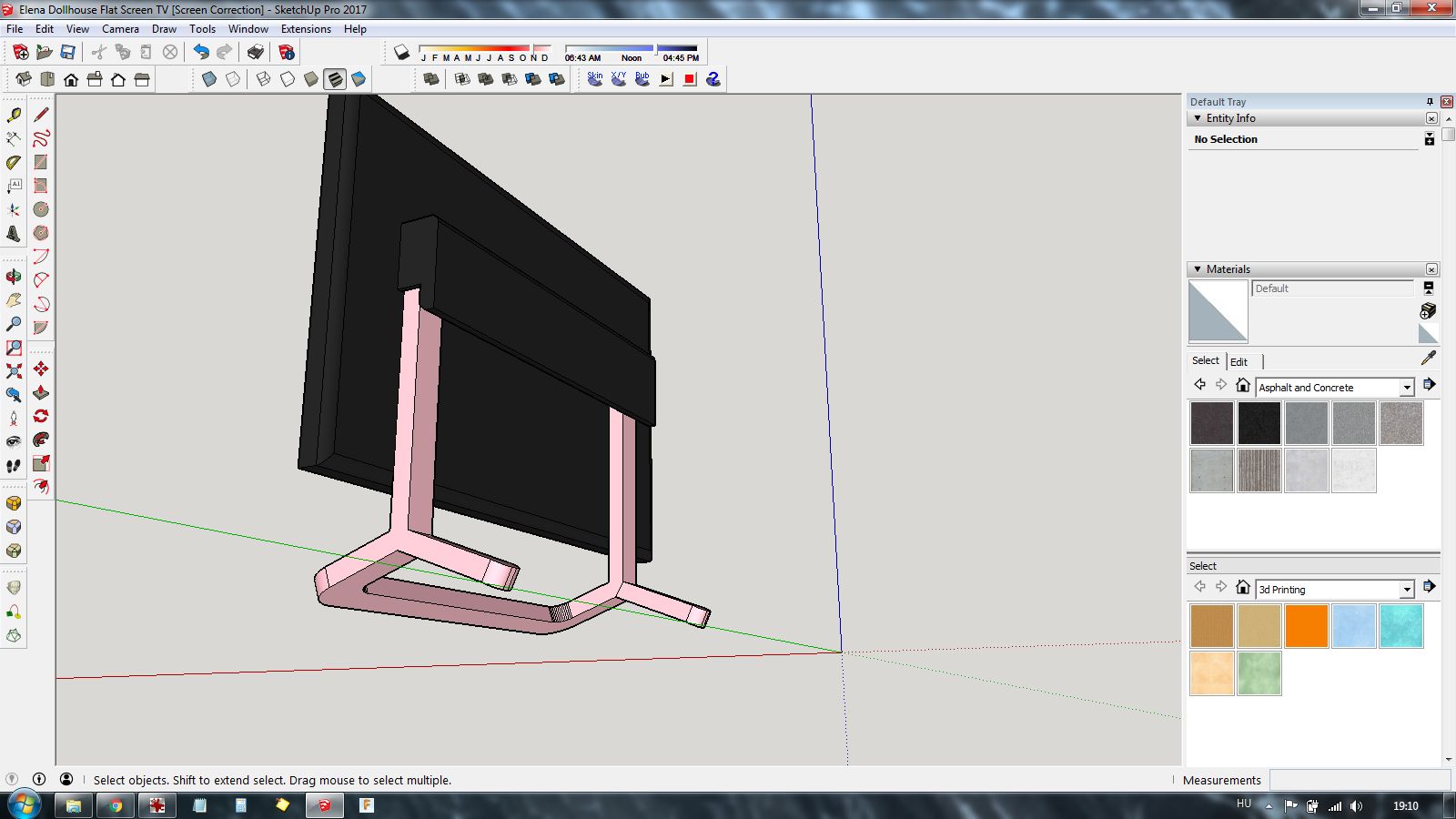Open the Extensions menu
Image resolution: width=1456 pixels, height=819 pixels.
[306, 29]
